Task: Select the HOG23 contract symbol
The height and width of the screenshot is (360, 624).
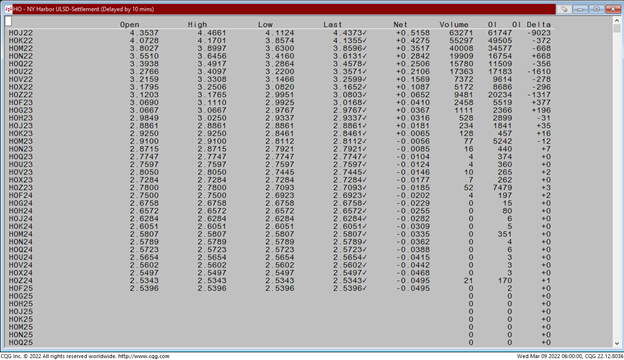Action: point(21,111)
